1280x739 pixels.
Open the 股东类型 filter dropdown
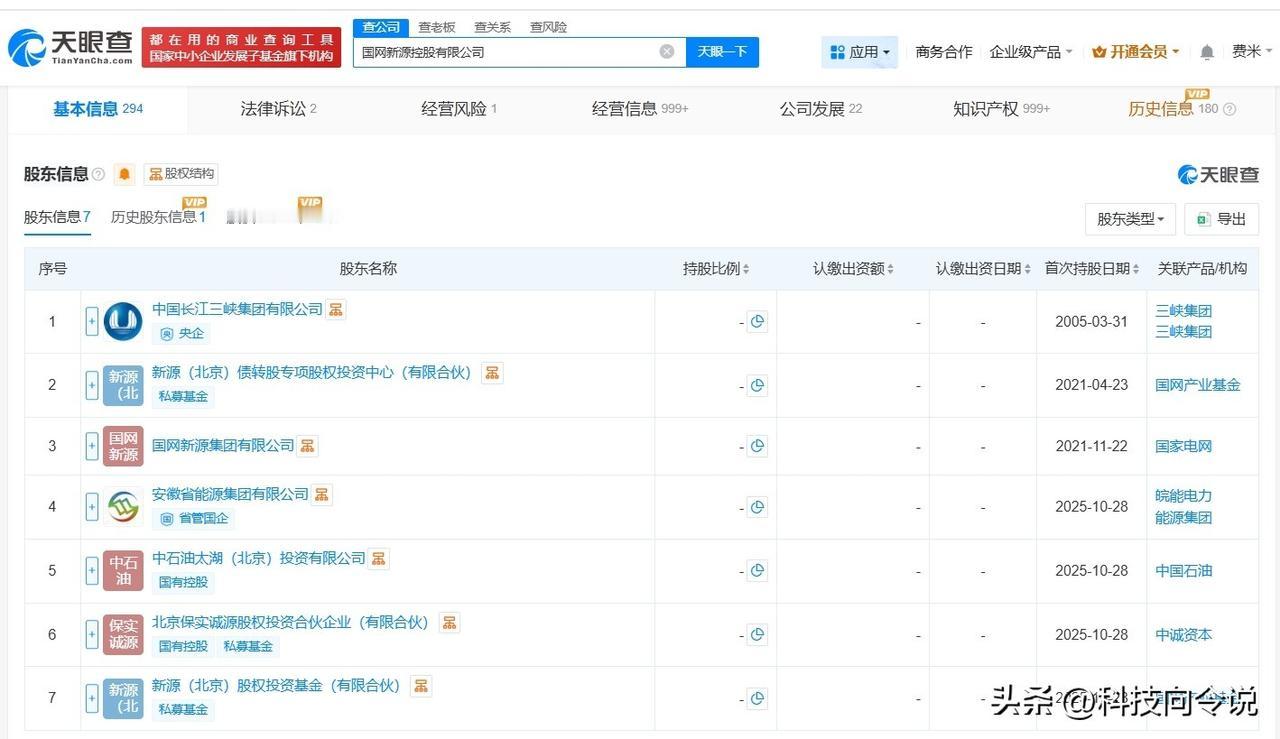click(1130, 219)
